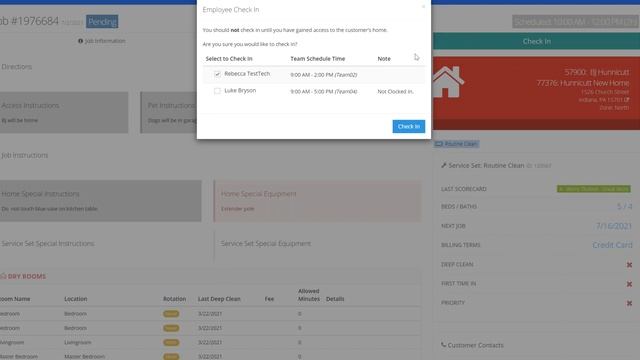Click the Deep Clean red X icon

[x=629, y=265]
